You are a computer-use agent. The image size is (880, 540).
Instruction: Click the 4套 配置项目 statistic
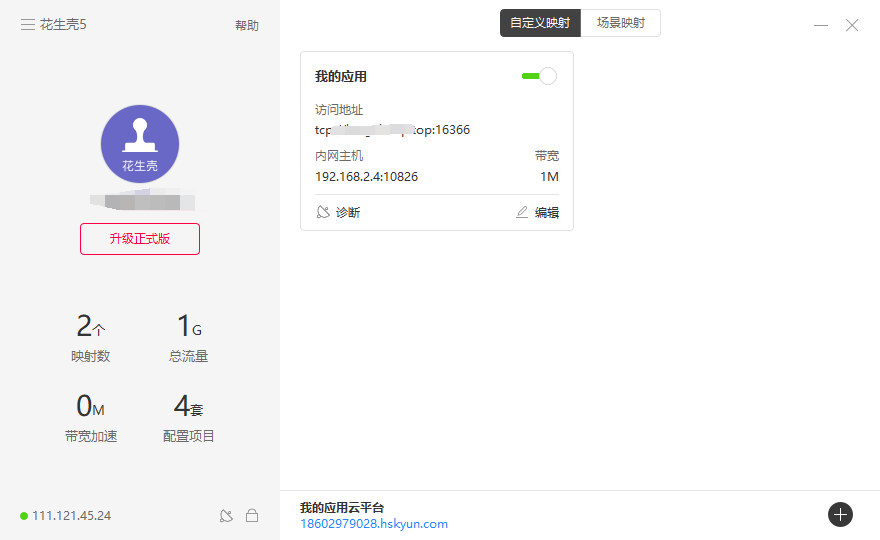pyautogui.click(x=189, y=418)
